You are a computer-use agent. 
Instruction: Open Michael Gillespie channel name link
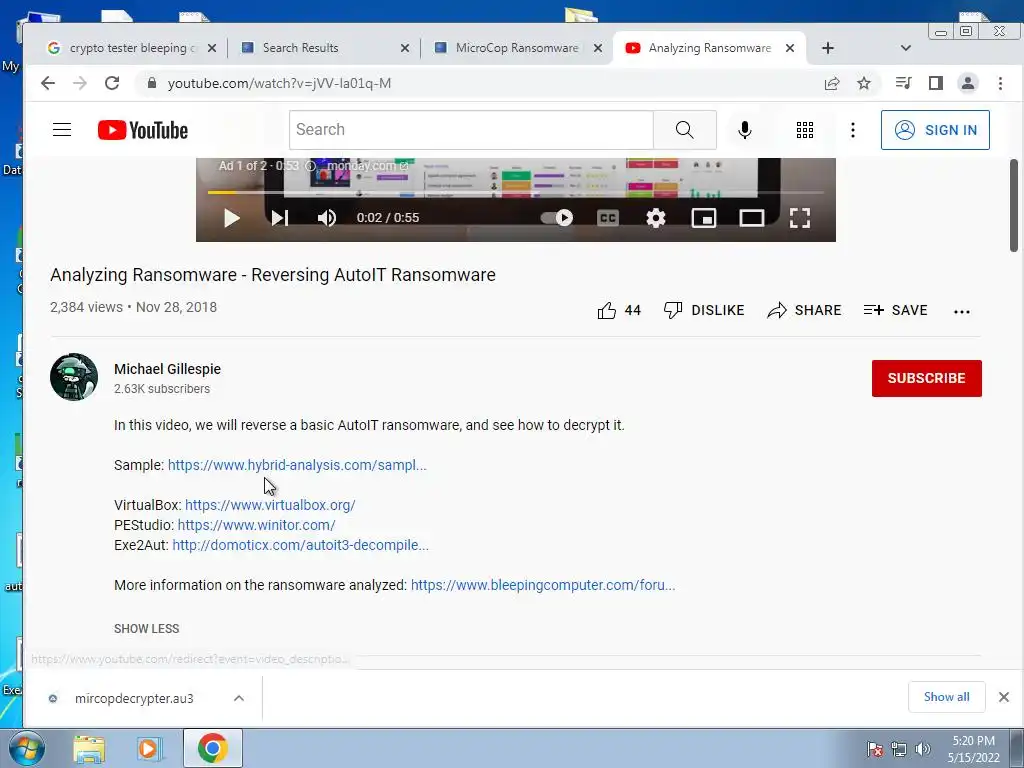coord(167,369)
